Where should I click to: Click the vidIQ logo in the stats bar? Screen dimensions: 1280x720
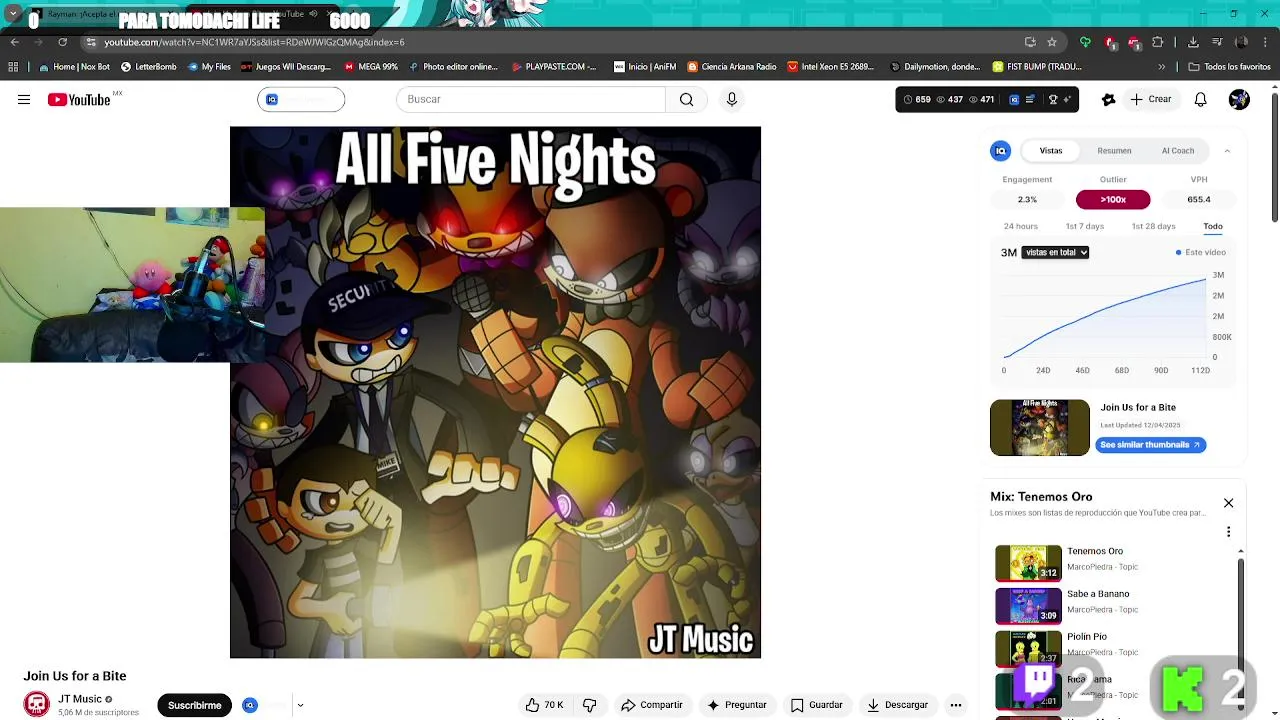tap(1014, 99)
